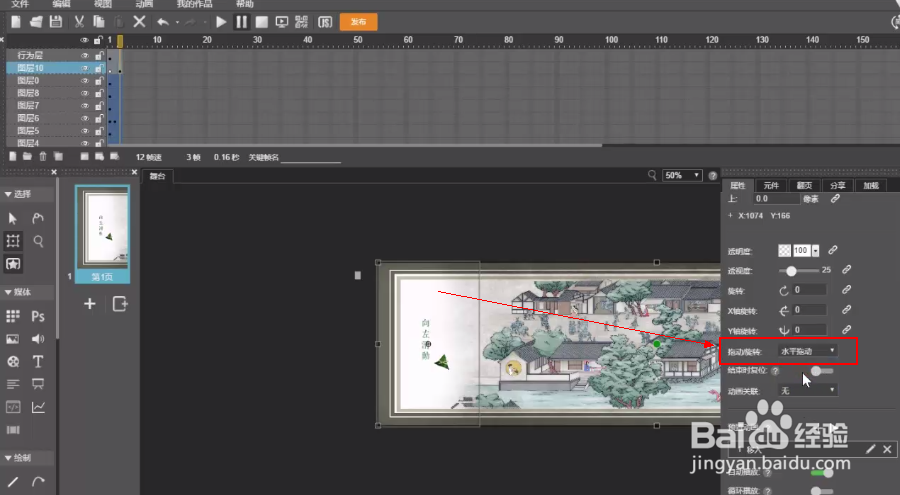Screen dimensions: 900x495
Task: Play the animation
Action: 221,22
